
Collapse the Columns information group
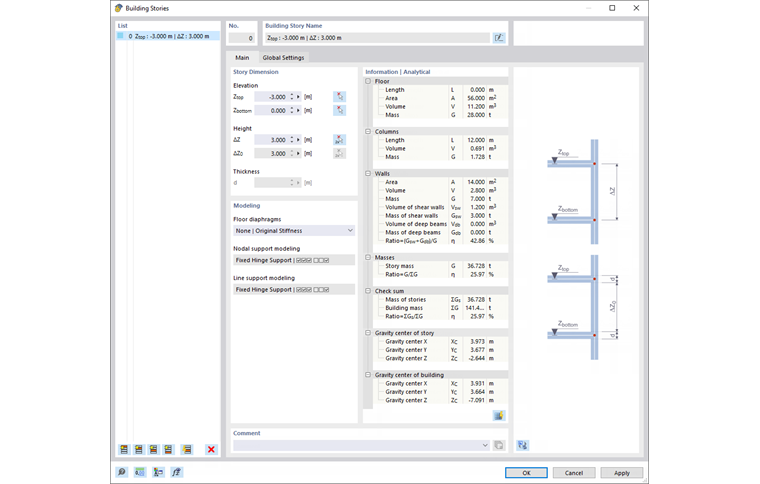[368, 131]
